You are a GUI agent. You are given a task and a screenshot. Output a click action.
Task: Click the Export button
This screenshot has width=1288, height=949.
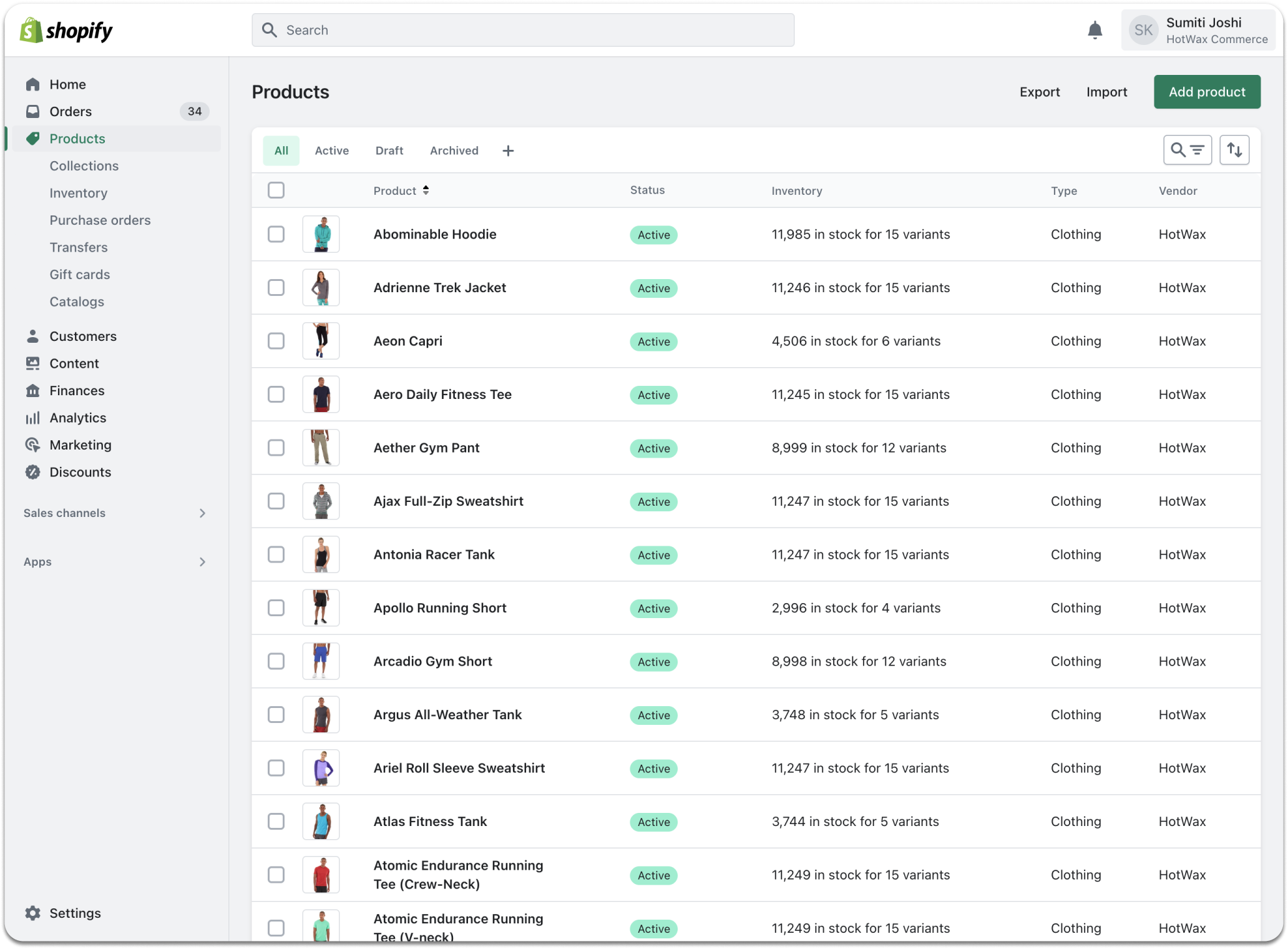tap(1040, 92)
